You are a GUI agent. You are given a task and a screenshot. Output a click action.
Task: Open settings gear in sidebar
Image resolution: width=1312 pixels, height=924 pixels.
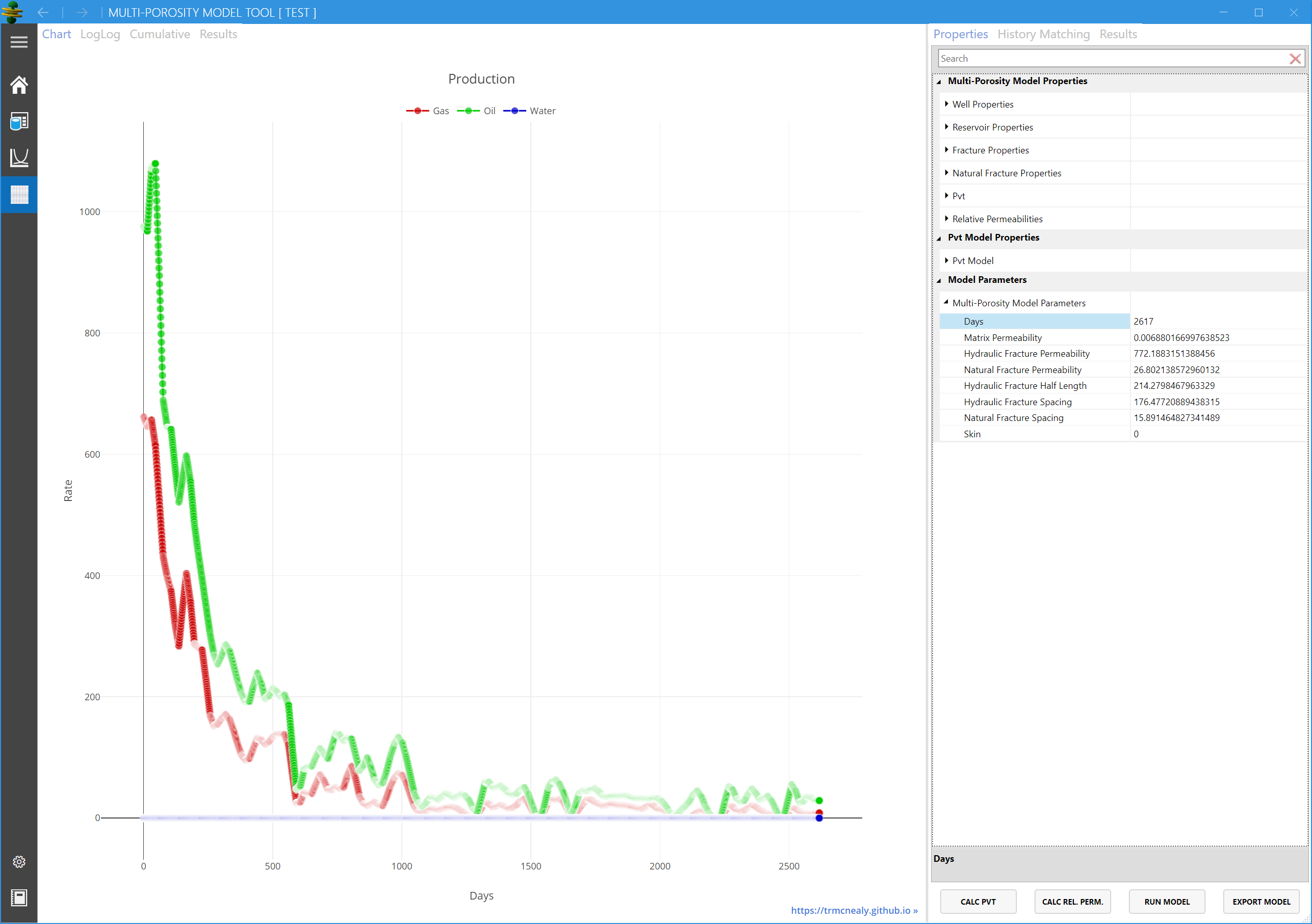(x=19, y=862)
